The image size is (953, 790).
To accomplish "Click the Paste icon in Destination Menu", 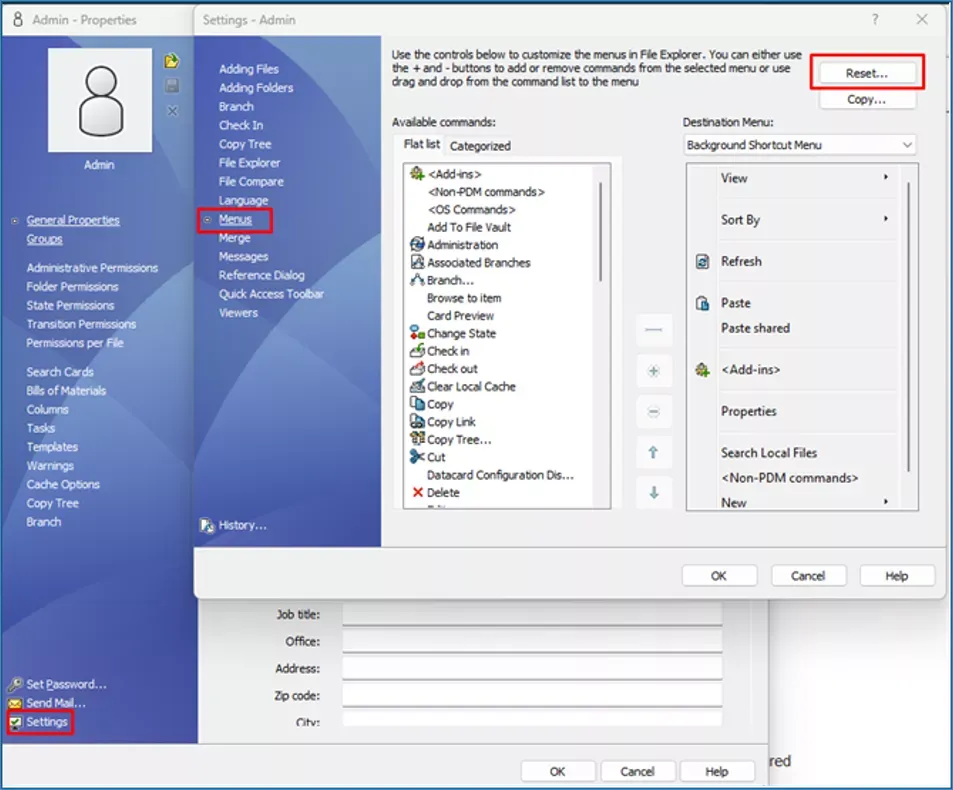I will [702, 303].
